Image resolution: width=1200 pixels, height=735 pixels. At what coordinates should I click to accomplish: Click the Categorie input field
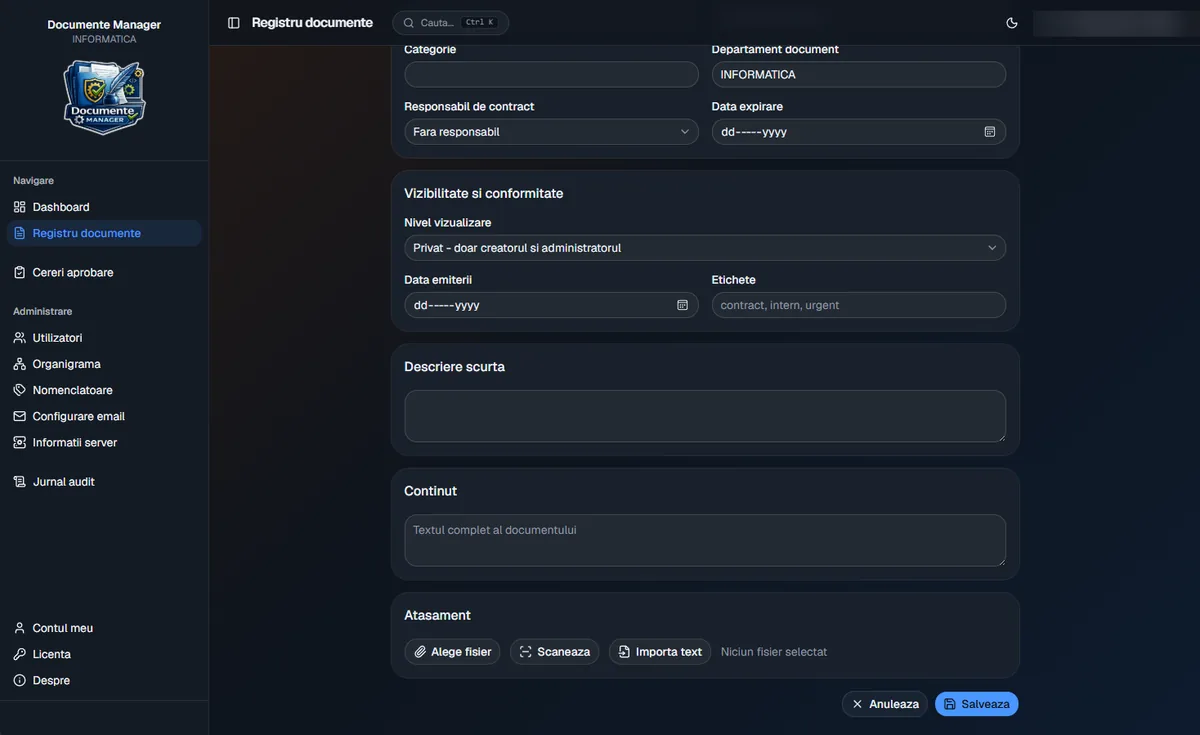point(551,74)
